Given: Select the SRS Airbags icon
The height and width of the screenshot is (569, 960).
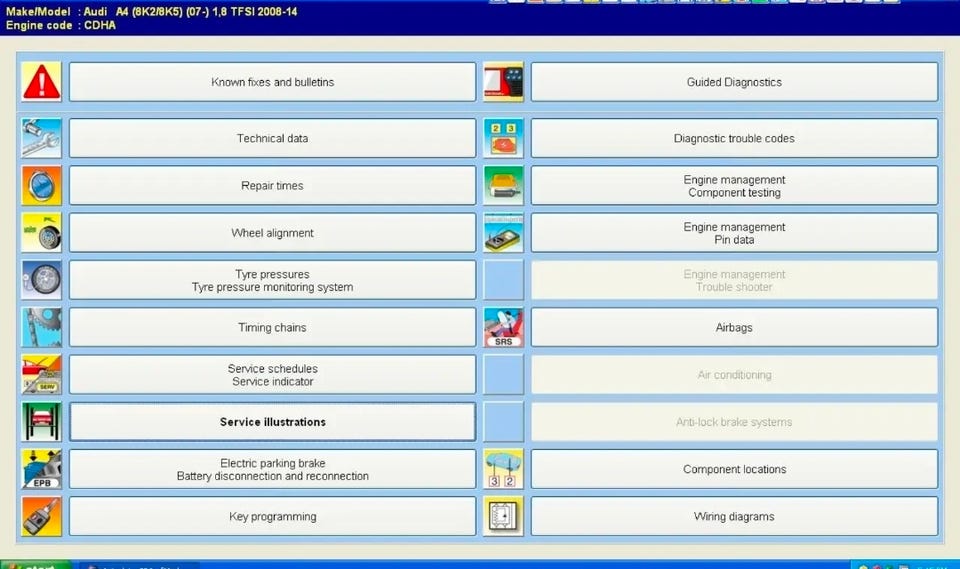Looking at the screenshot, I should coord(503,327).
